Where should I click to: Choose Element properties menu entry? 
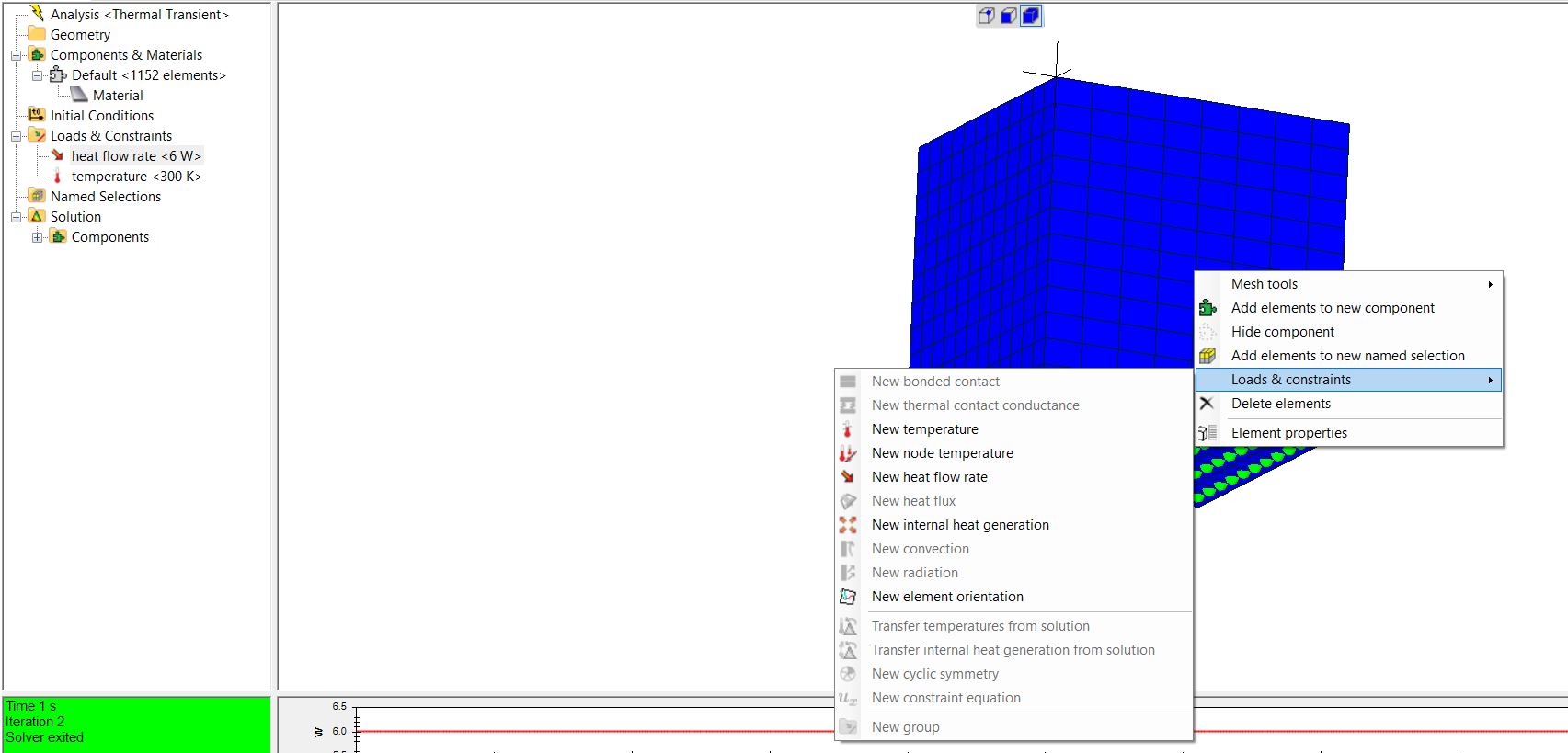1349,433
